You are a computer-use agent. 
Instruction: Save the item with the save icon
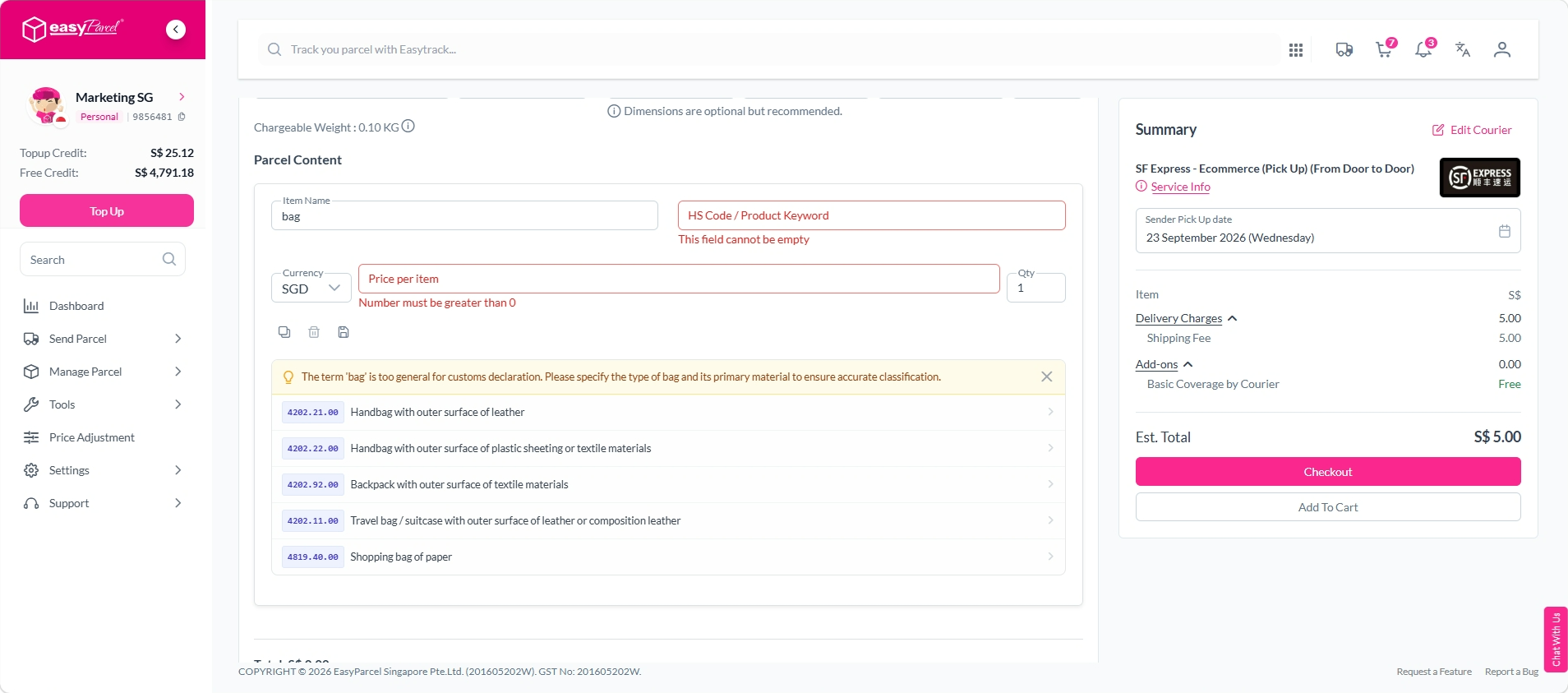344,332
